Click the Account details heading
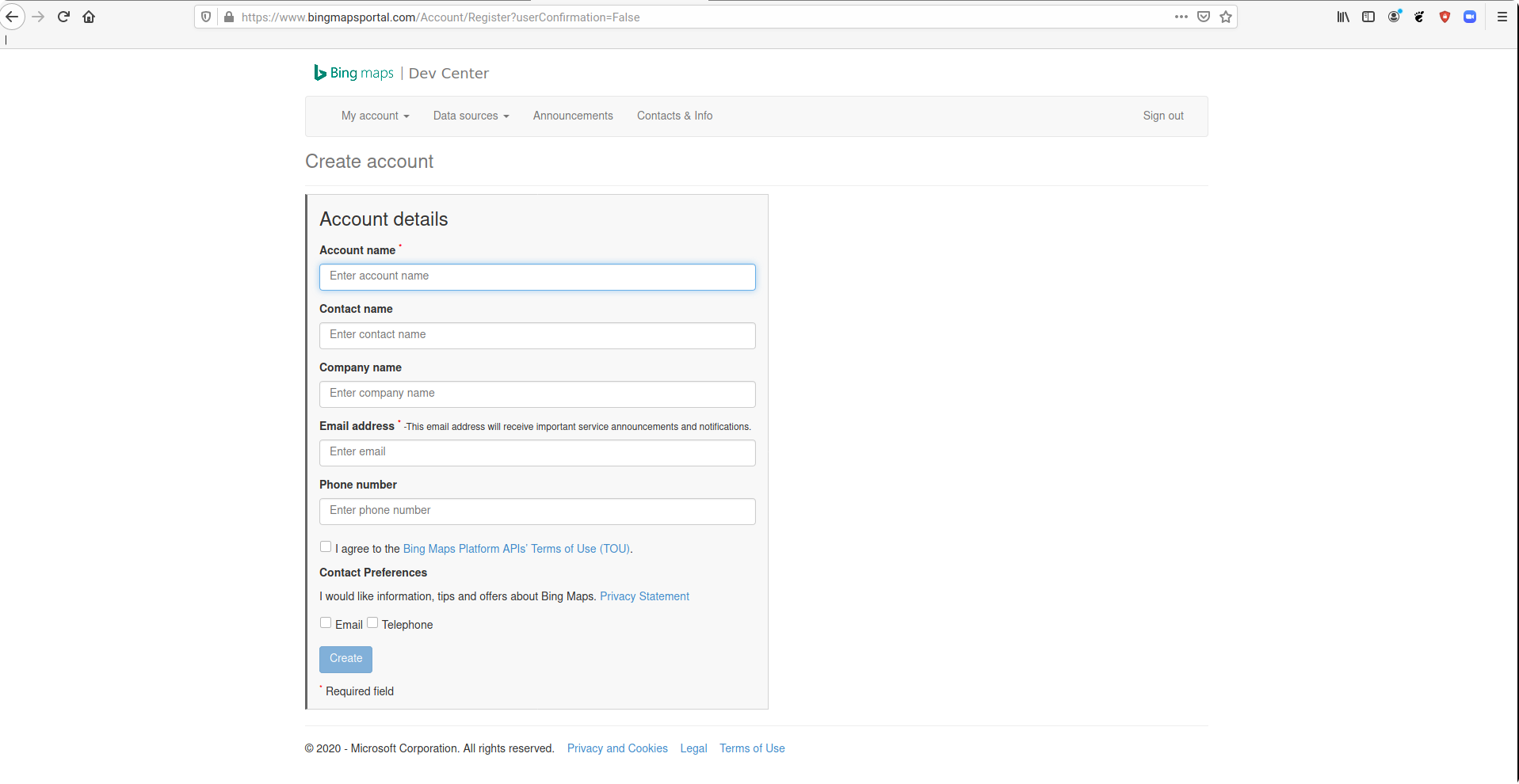This screenshot has height=784, width=1519. coord(384,219)
